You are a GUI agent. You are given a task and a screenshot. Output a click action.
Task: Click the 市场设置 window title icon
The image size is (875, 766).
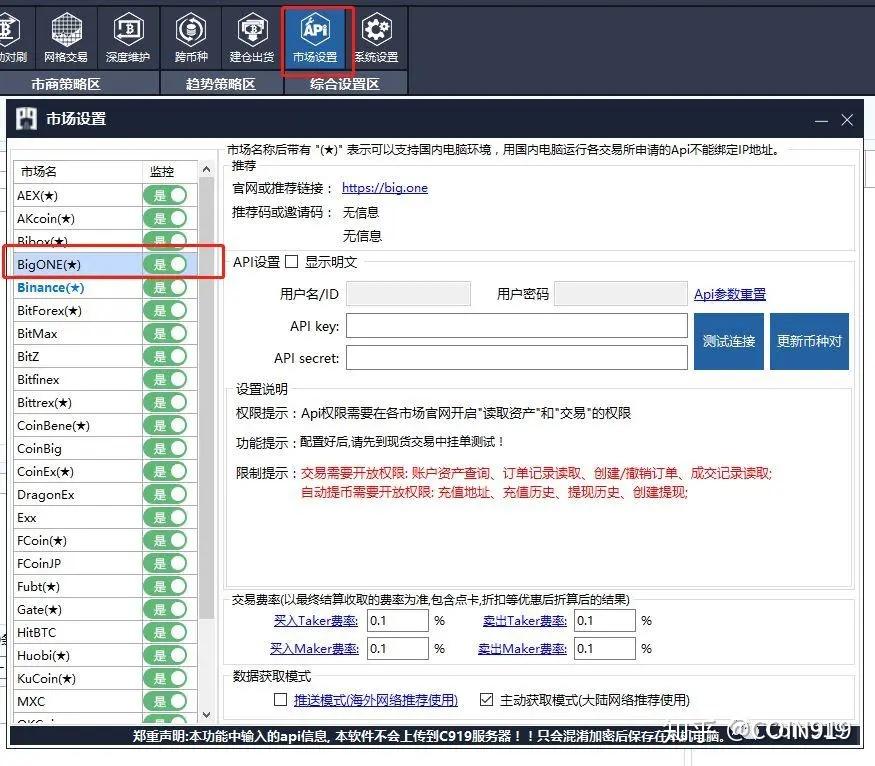pos(26,118)
